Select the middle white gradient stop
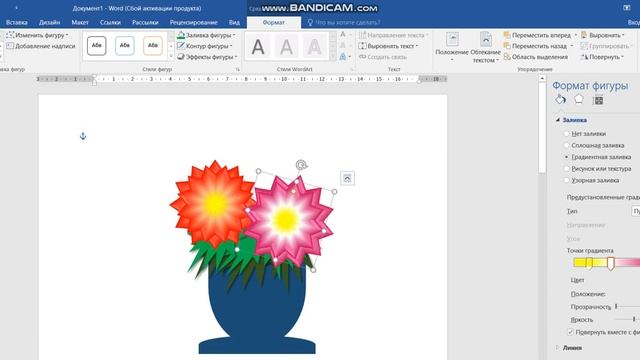Image resolution: width=640 pixels, height=360 pixels. point(611,264)
